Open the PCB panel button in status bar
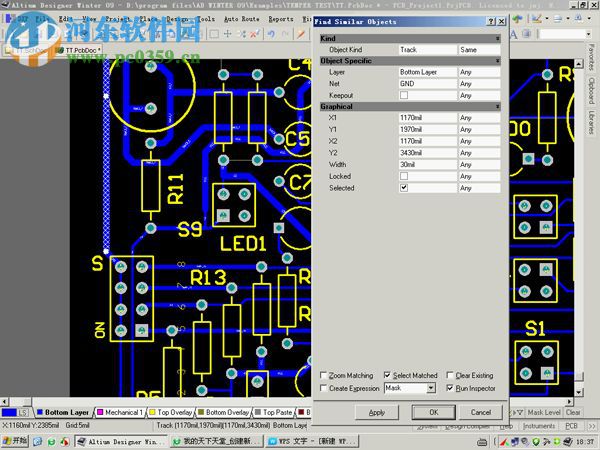Screen dimensions: 600x450 571,426
